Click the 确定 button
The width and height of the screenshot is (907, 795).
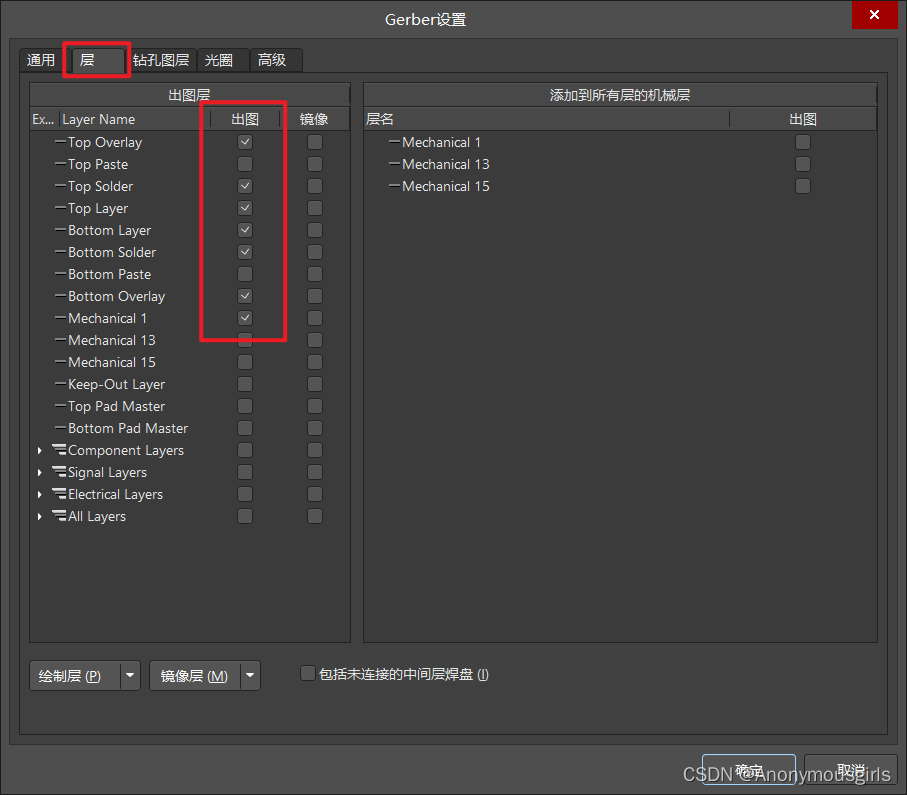pos(748,770)
